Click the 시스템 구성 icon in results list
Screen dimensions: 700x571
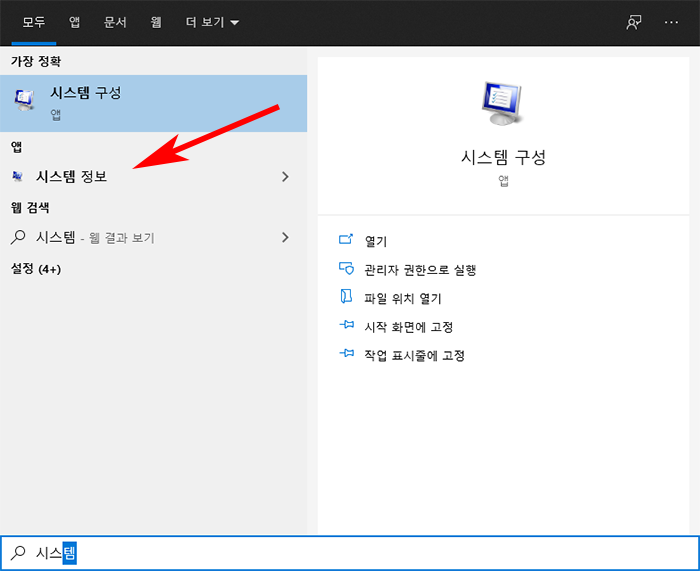[25, 100]
